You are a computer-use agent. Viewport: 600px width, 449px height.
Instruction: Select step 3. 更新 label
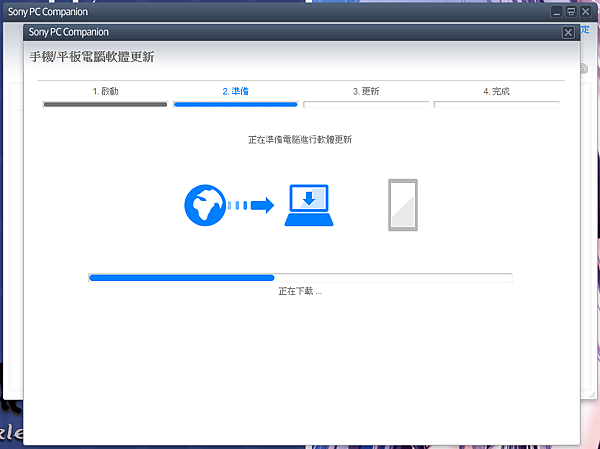[x=366, y=91]
